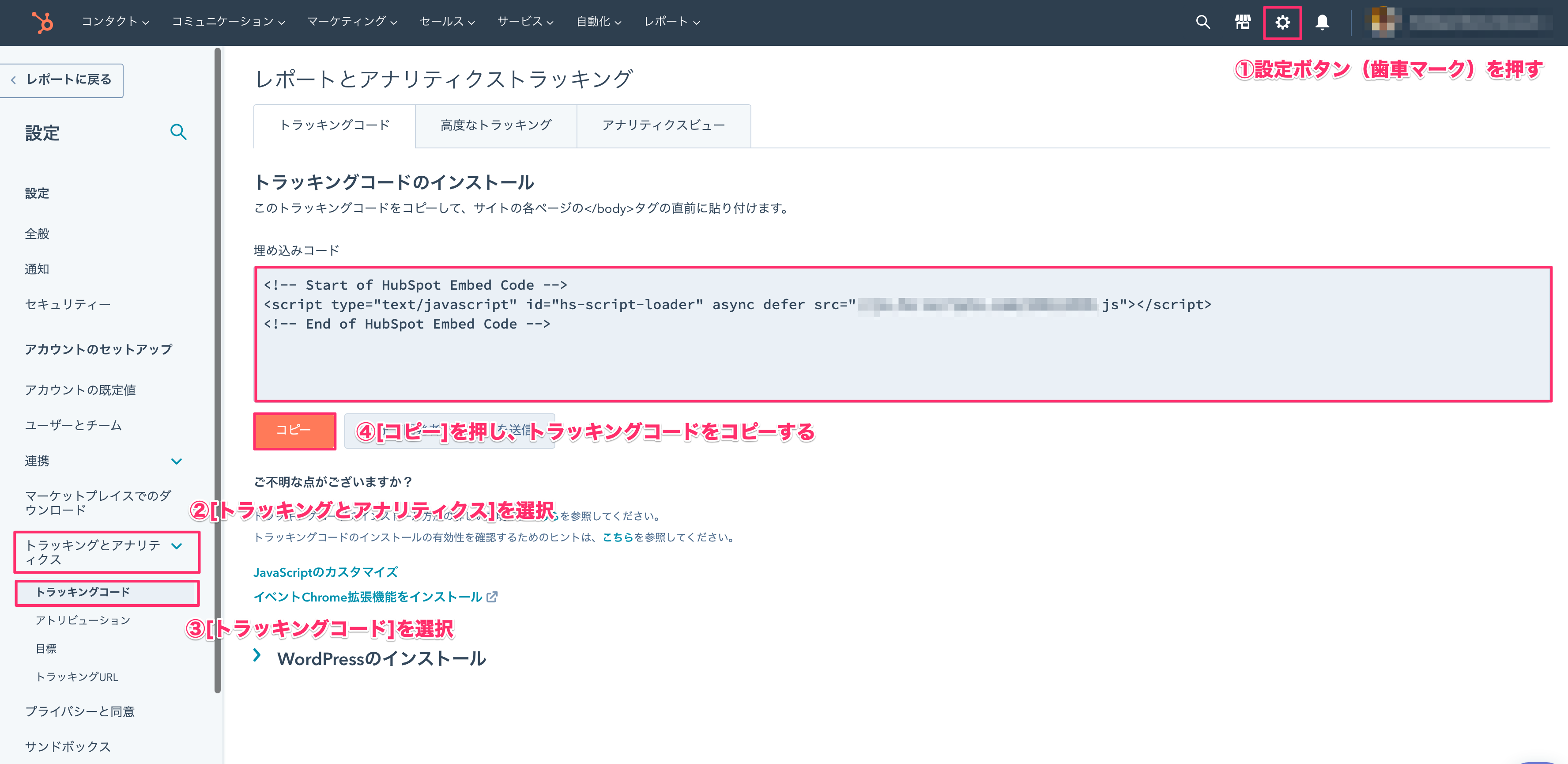The height and width of the screenshot is (764, 1568).
Task: Go back via レポートに戻る button
Action: tap(61, 80)
